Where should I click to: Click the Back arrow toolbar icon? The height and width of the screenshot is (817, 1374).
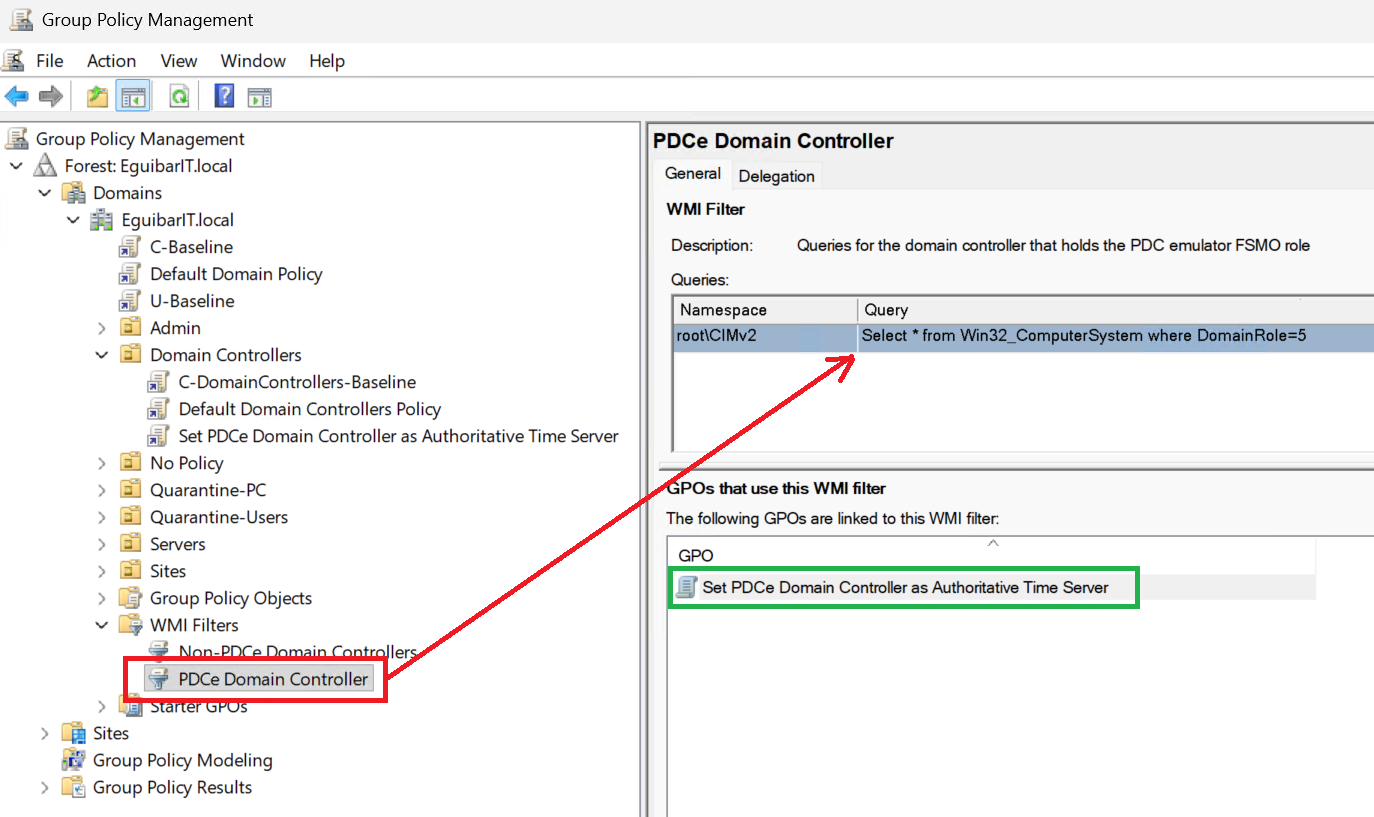pos(17,96)
